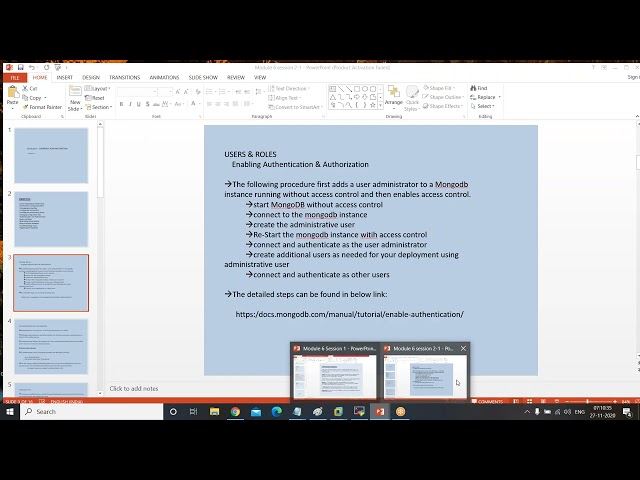Click the Windows Start button
640x480 pixels.
click(x=10, y=411)
